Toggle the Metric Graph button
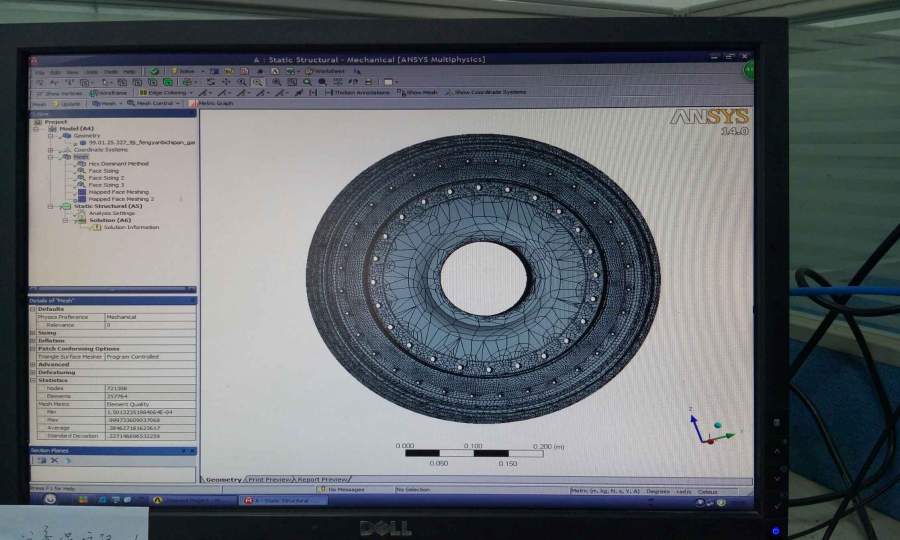This screenshot has height=540, width=900. click(x=211, y=103)
